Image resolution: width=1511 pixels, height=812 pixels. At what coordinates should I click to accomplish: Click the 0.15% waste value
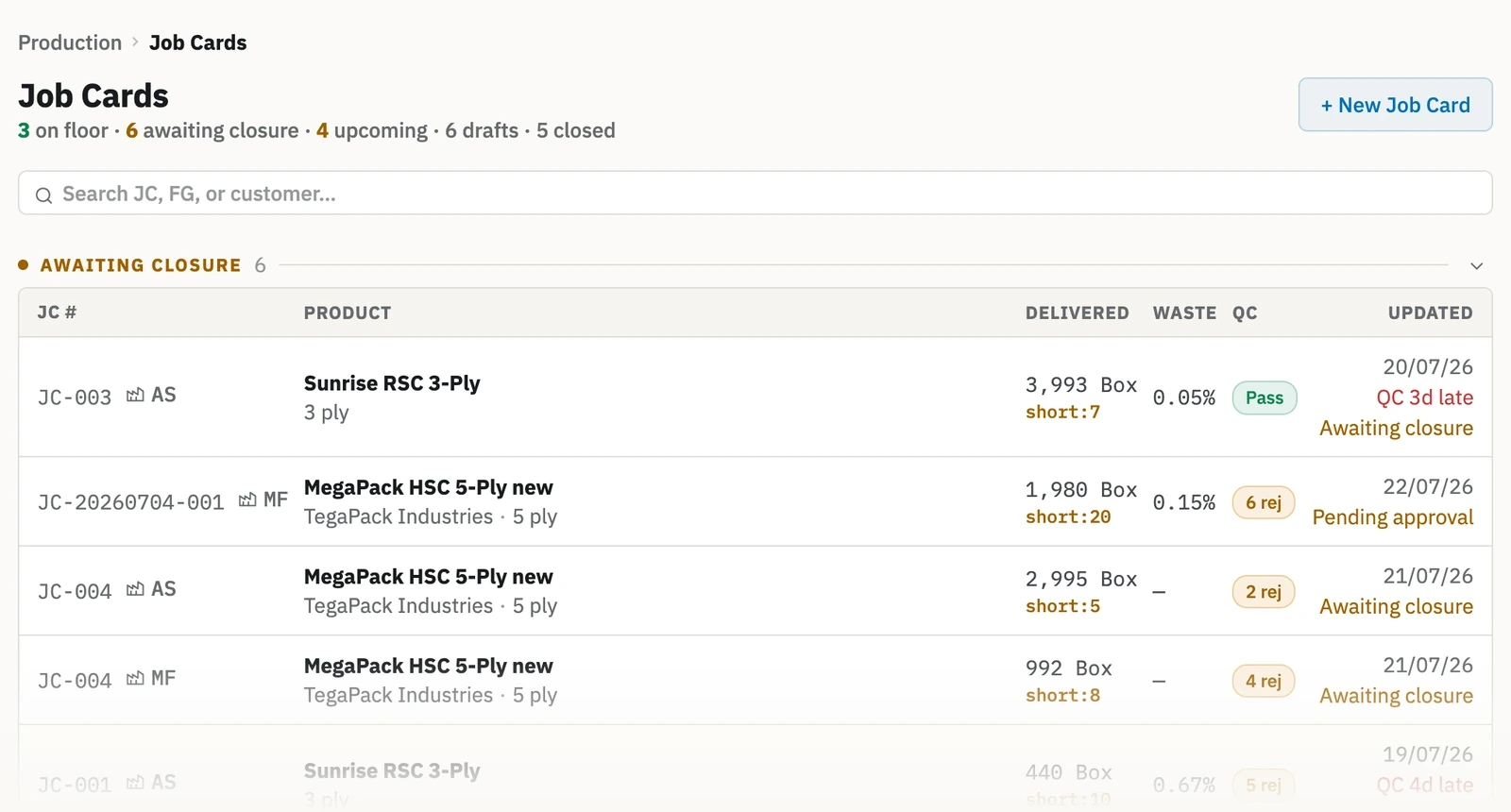1184,502
